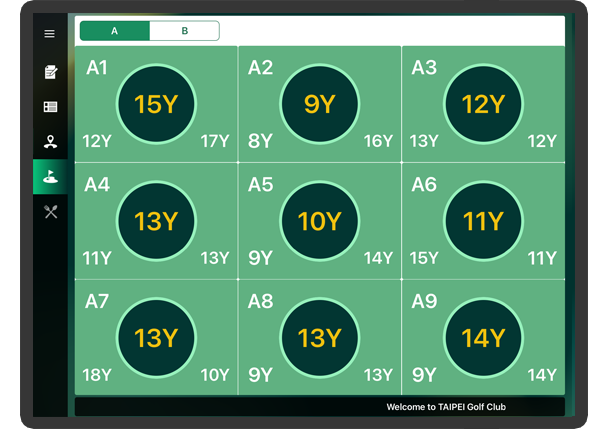Select the A2 9Y center circle
605x429 pixels.
pos(319,103)
